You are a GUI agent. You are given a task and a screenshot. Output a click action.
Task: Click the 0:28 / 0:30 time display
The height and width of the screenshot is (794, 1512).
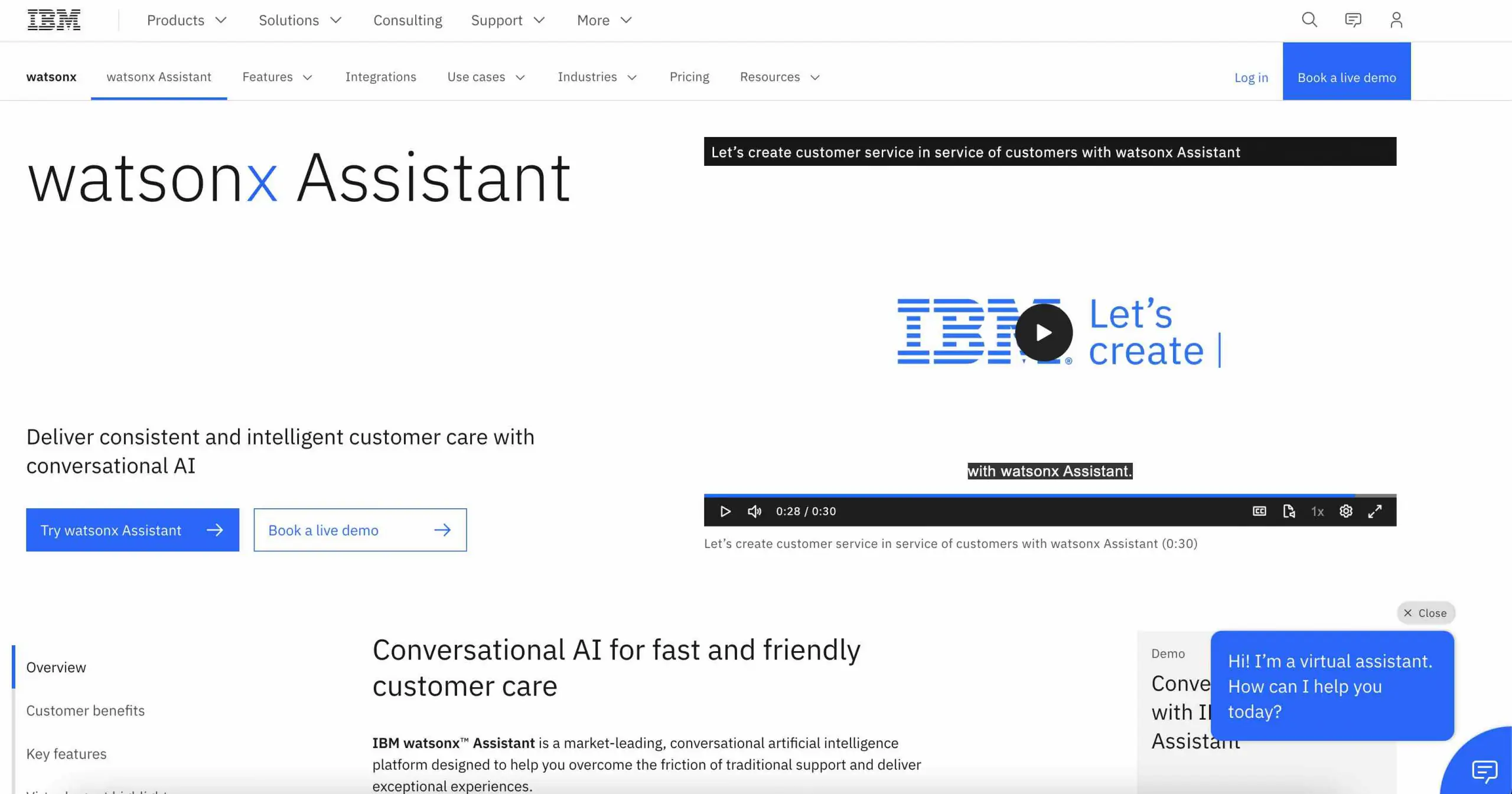[x=806, y=511]
